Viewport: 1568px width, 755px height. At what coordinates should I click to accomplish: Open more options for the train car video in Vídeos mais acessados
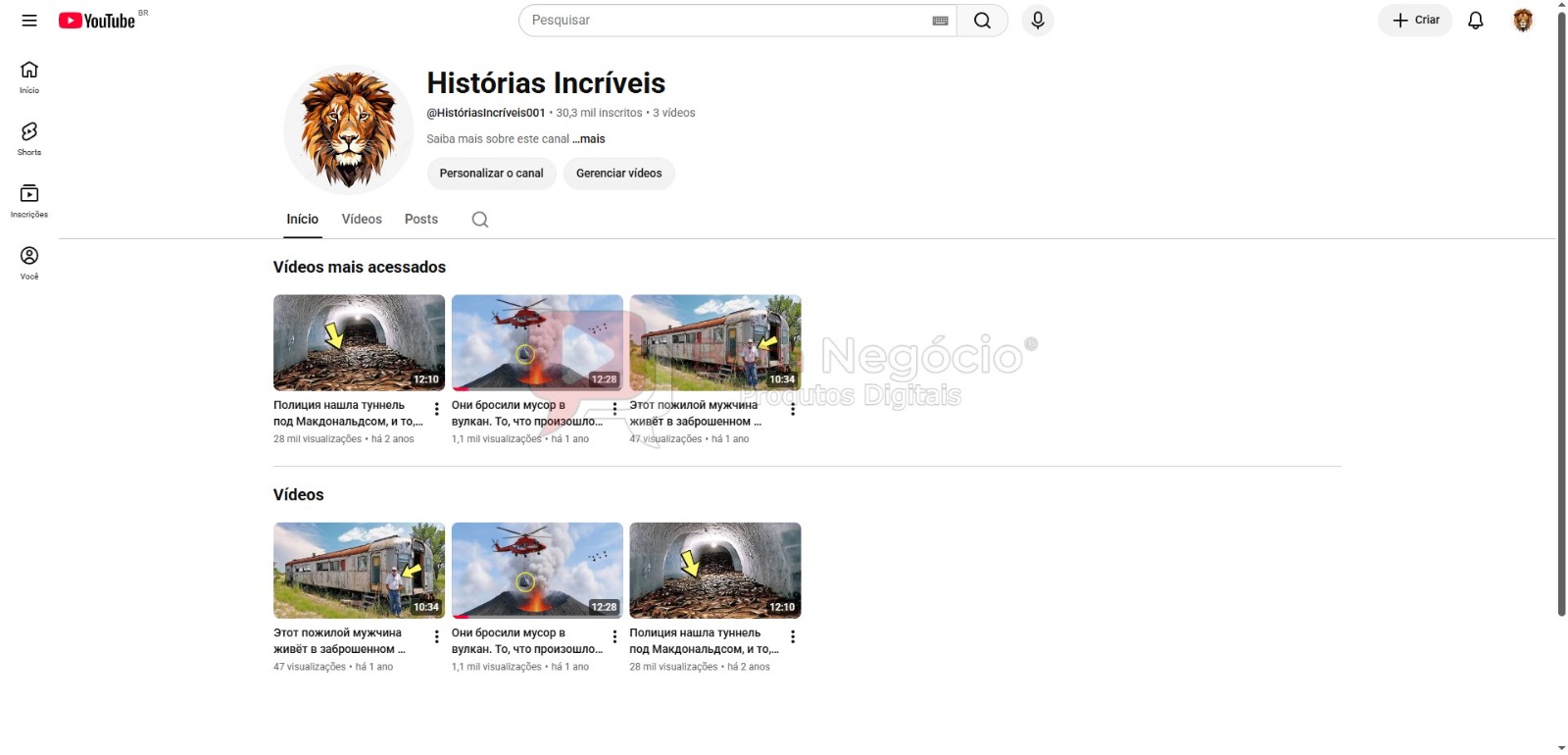[793, 409]
